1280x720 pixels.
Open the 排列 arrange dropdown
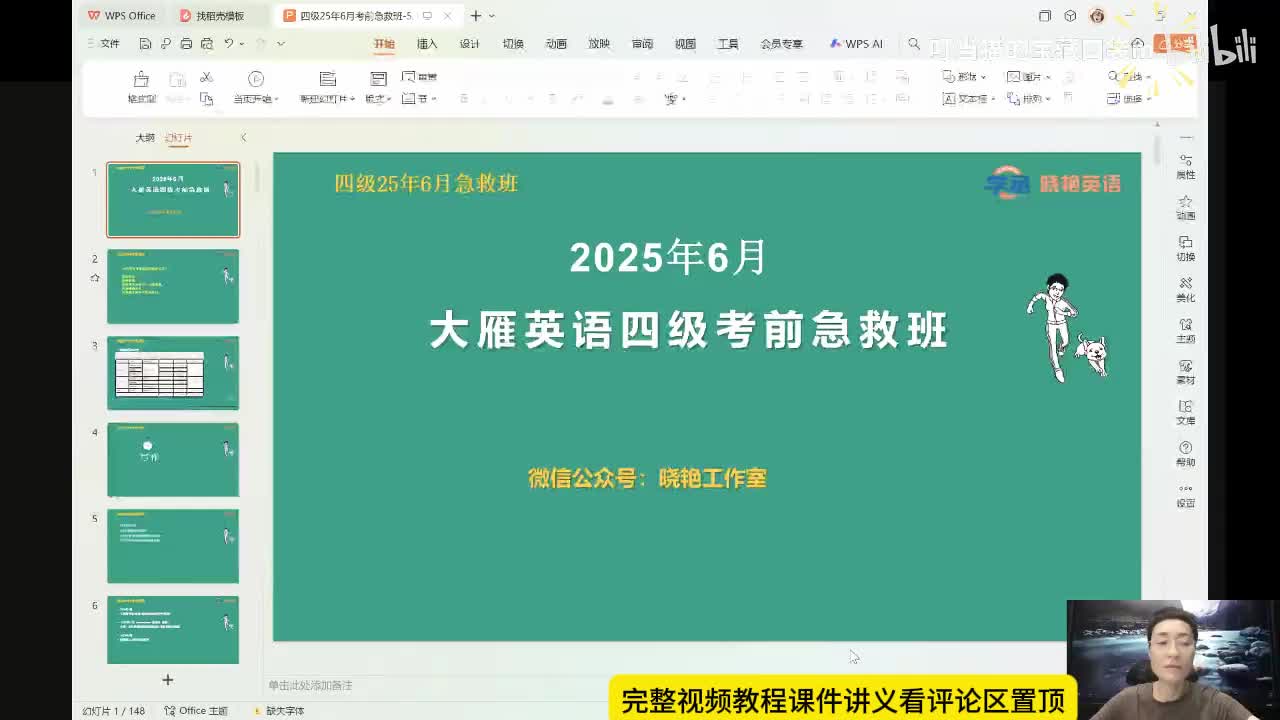click(1028, 98)
